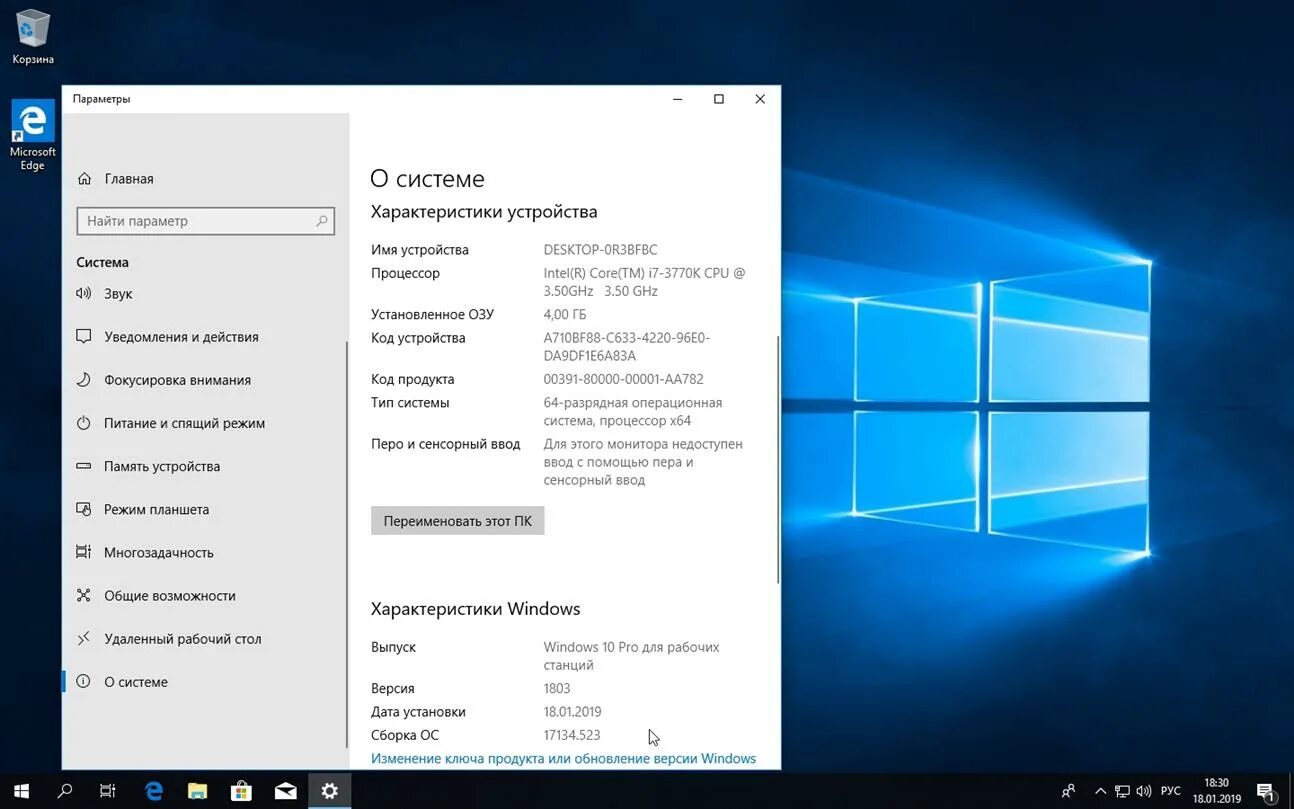
Task: Click the icon beside Уведомления и действия
Action: (x=84, y=337)
